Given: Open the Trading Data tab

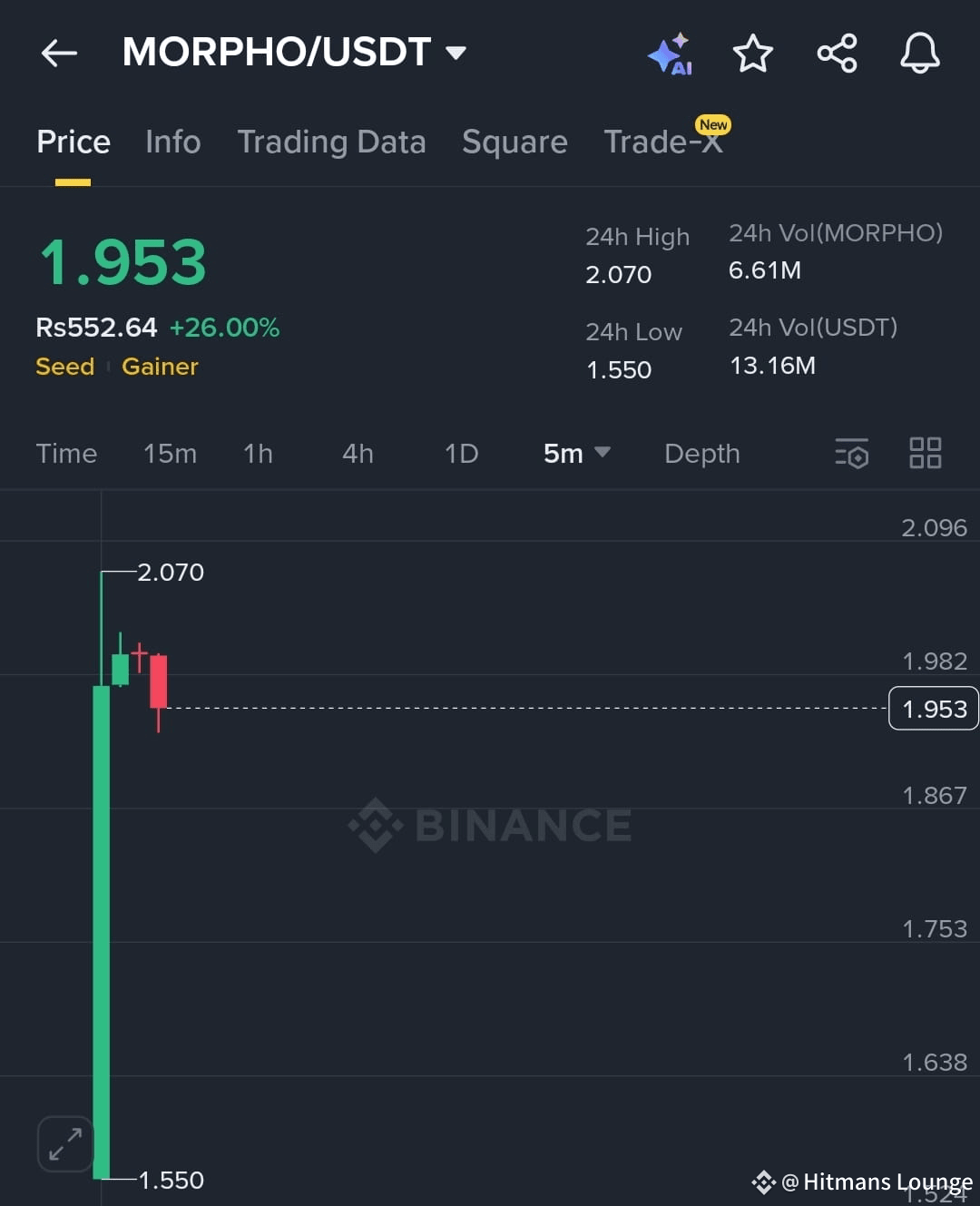Looking at the screenshot, I should [x=331, y=142].
